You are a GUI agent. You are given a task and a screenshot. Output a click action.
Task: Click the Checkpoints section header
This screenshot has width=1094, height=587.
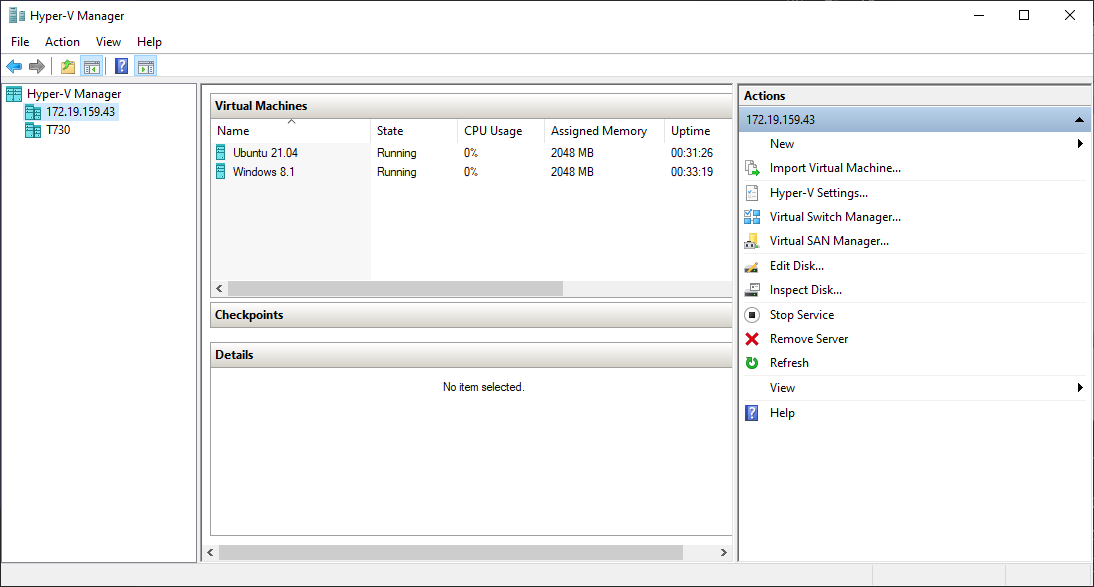pyautogui.click(x=471, y=315)
